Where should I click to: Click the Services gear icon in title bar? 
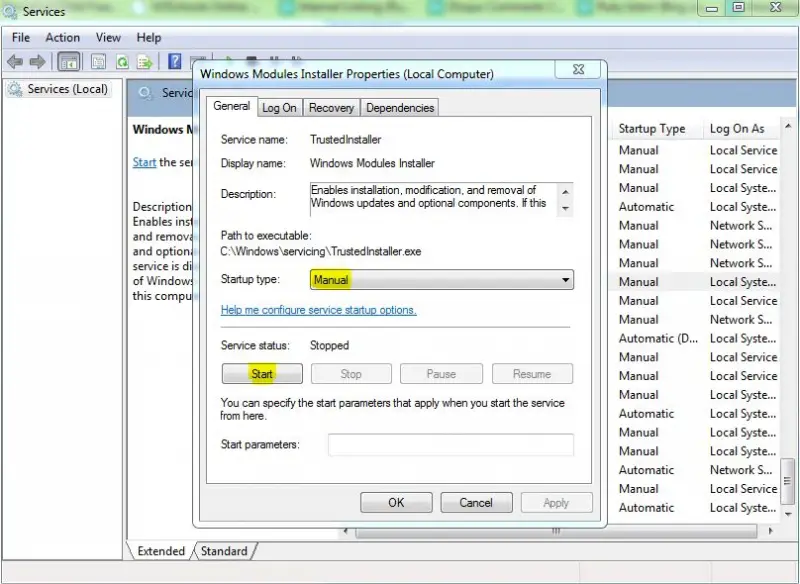[10, 11]
